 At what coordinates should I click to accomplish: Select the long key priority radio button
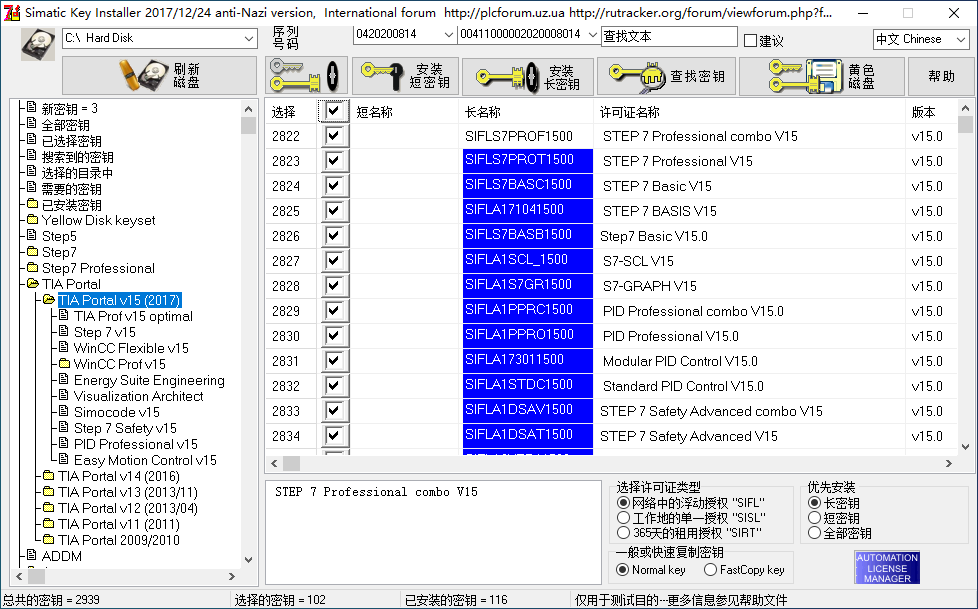click(814, 502)
